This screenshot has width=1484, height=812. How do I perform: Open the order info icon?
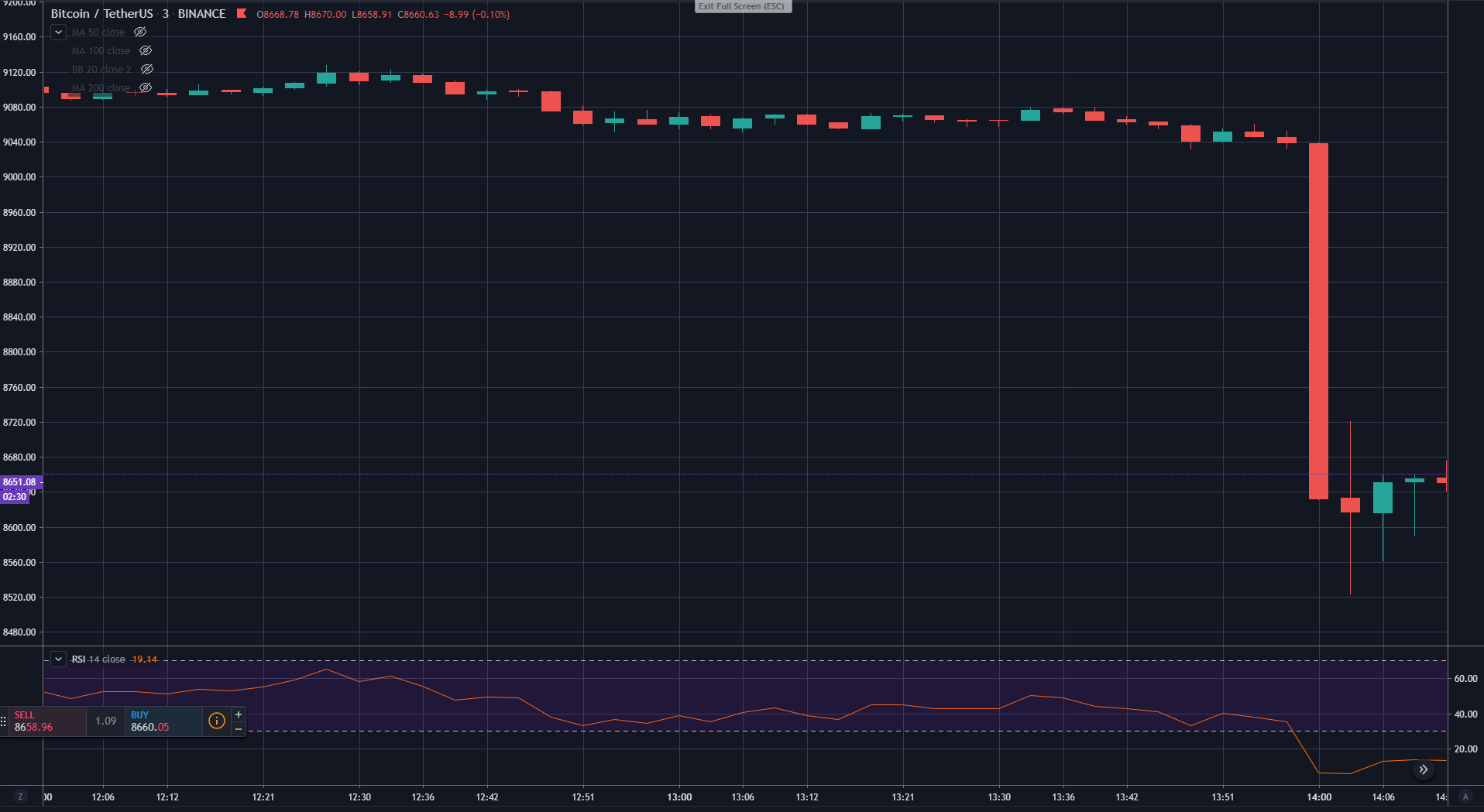click(217, 721)
